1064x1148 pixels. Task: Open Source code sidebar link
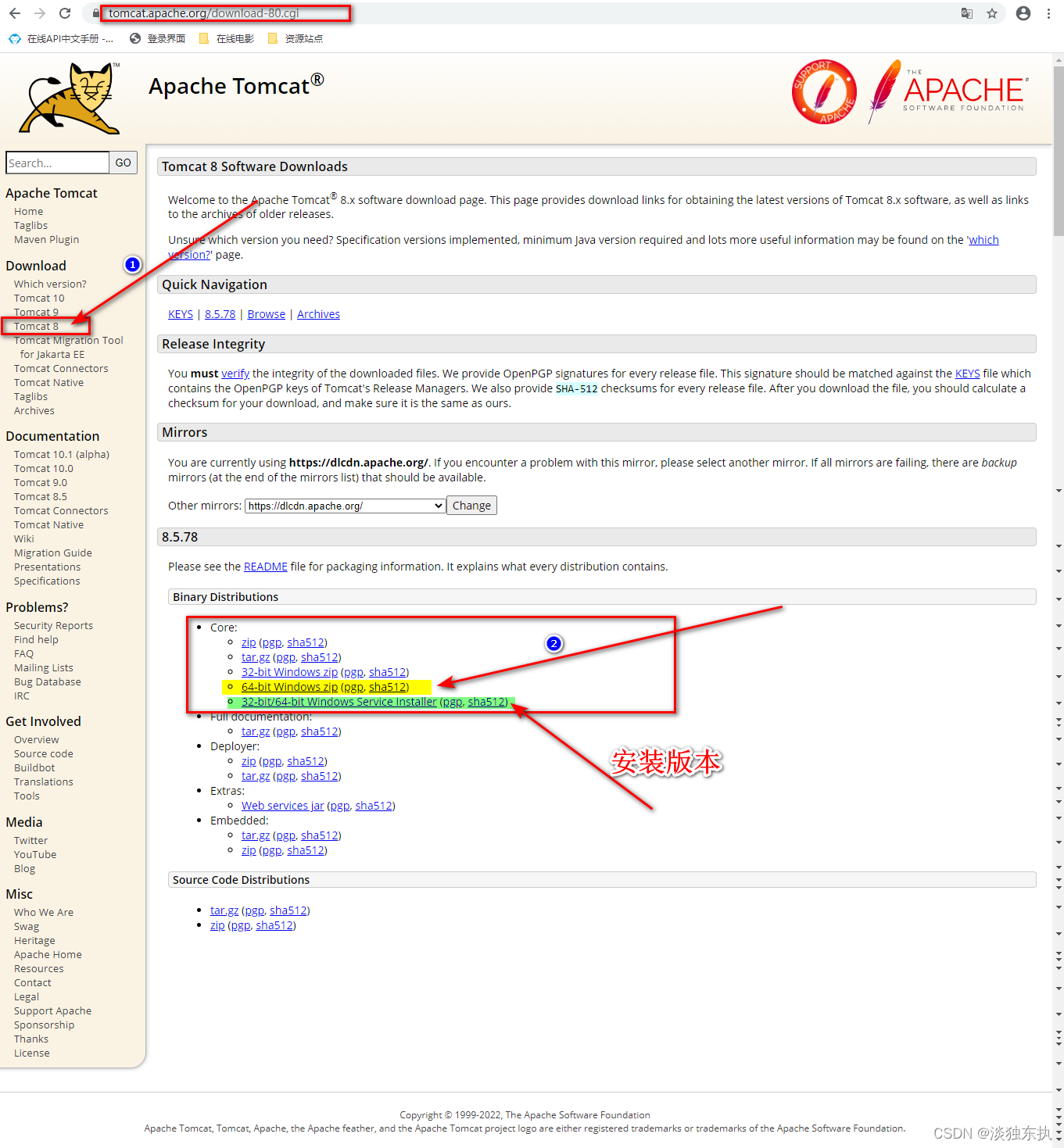pyautogui.click(x=44, y=753)
